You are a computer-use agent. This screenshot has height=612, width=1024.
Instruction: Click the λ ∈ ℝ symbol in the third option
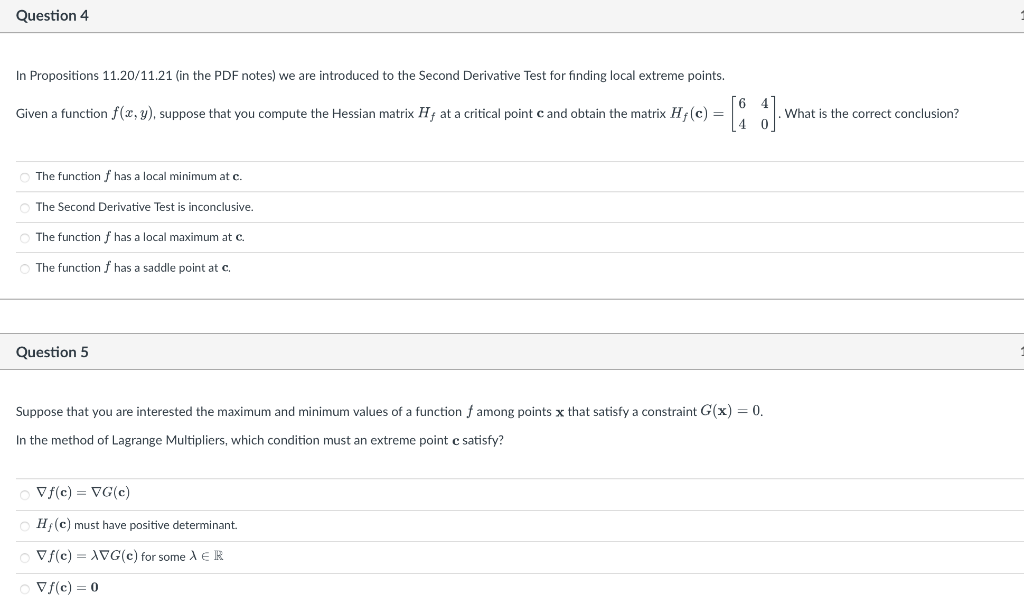pos(208,556)
